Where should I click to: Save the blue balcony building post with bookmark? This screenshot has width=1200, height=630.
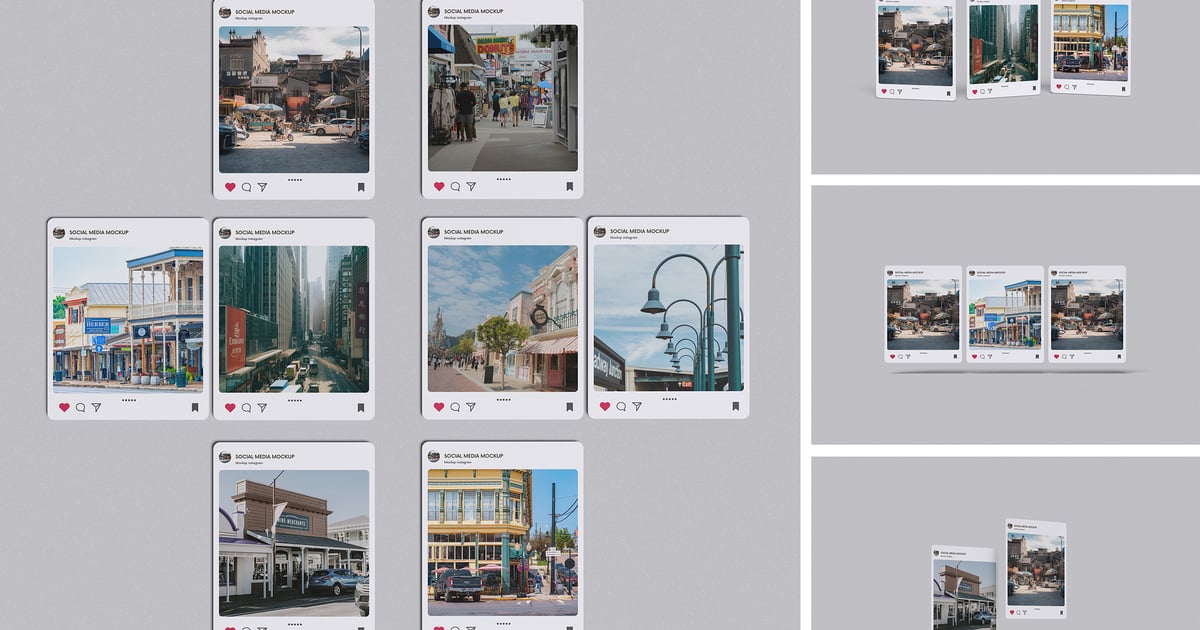coord(195,408)
